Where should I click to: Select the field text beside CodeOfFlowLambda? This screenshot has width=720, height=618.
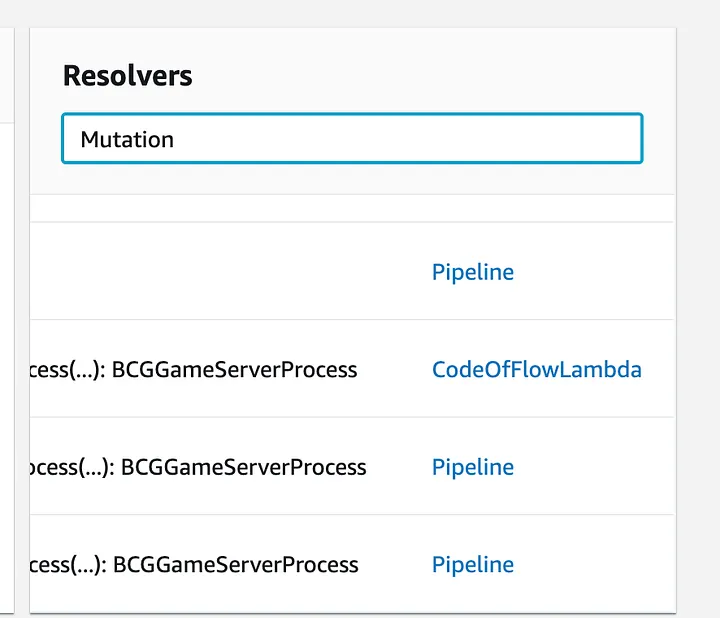(68, 370)
